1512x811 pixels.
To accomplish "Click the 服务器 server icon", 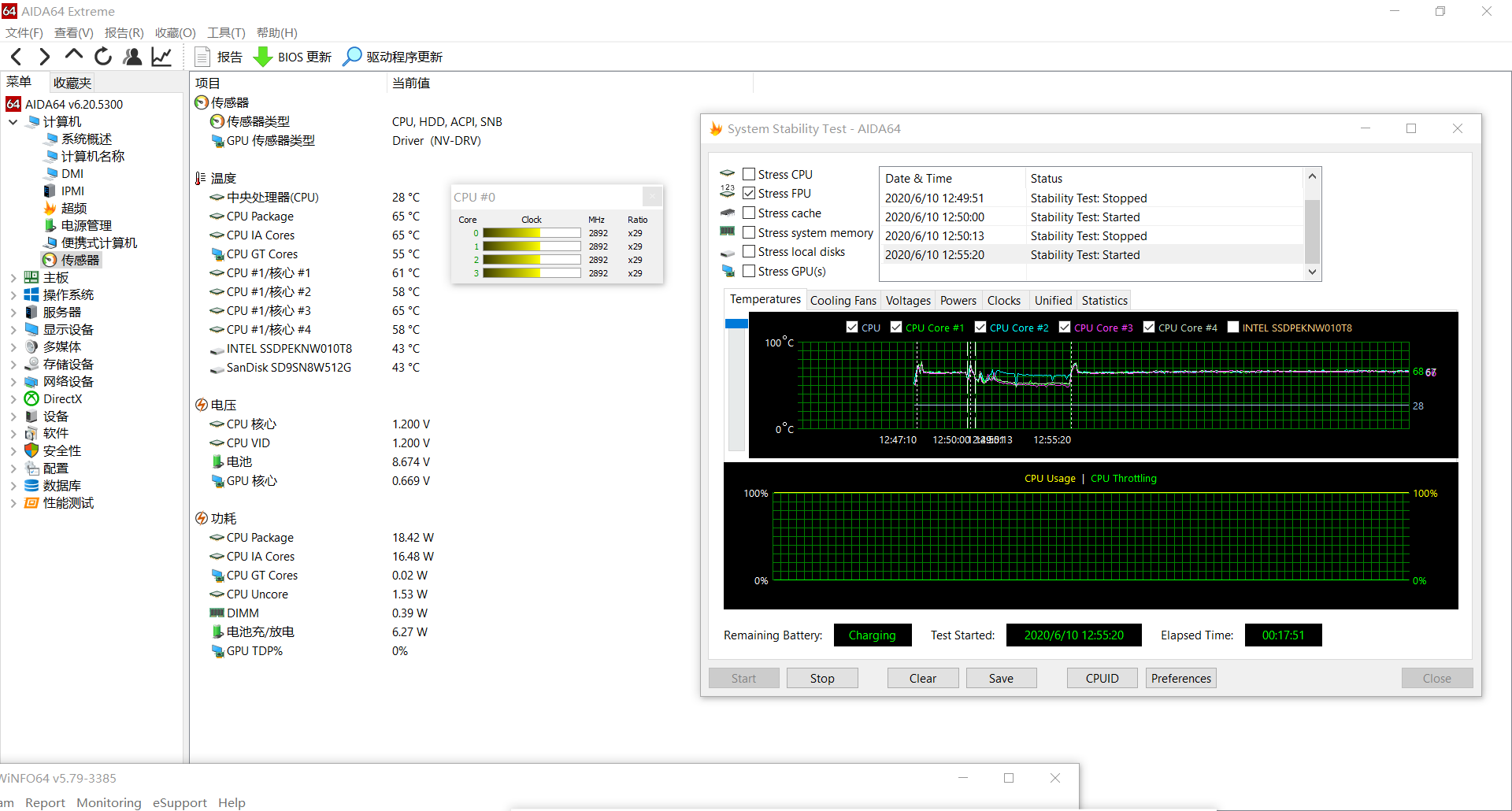I will 31,313.
